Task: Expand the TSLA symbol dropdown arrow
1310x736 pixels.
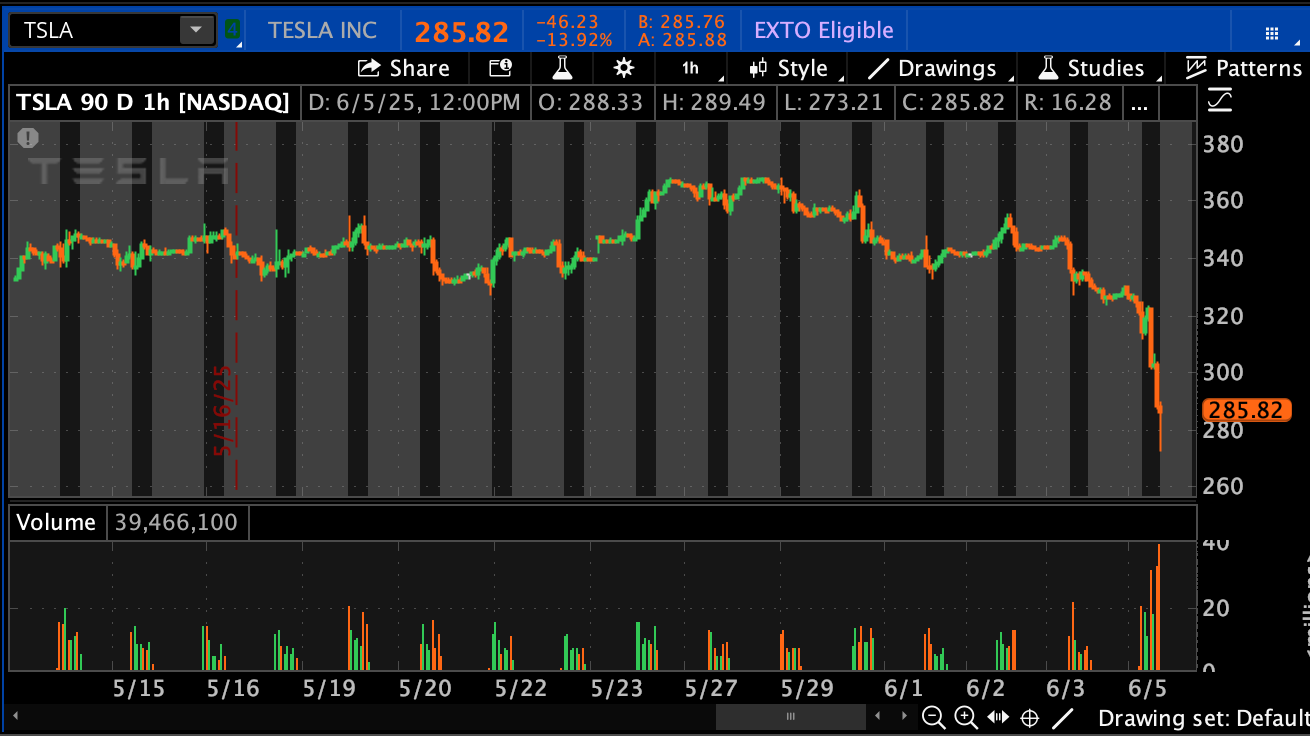Action: 195,30
